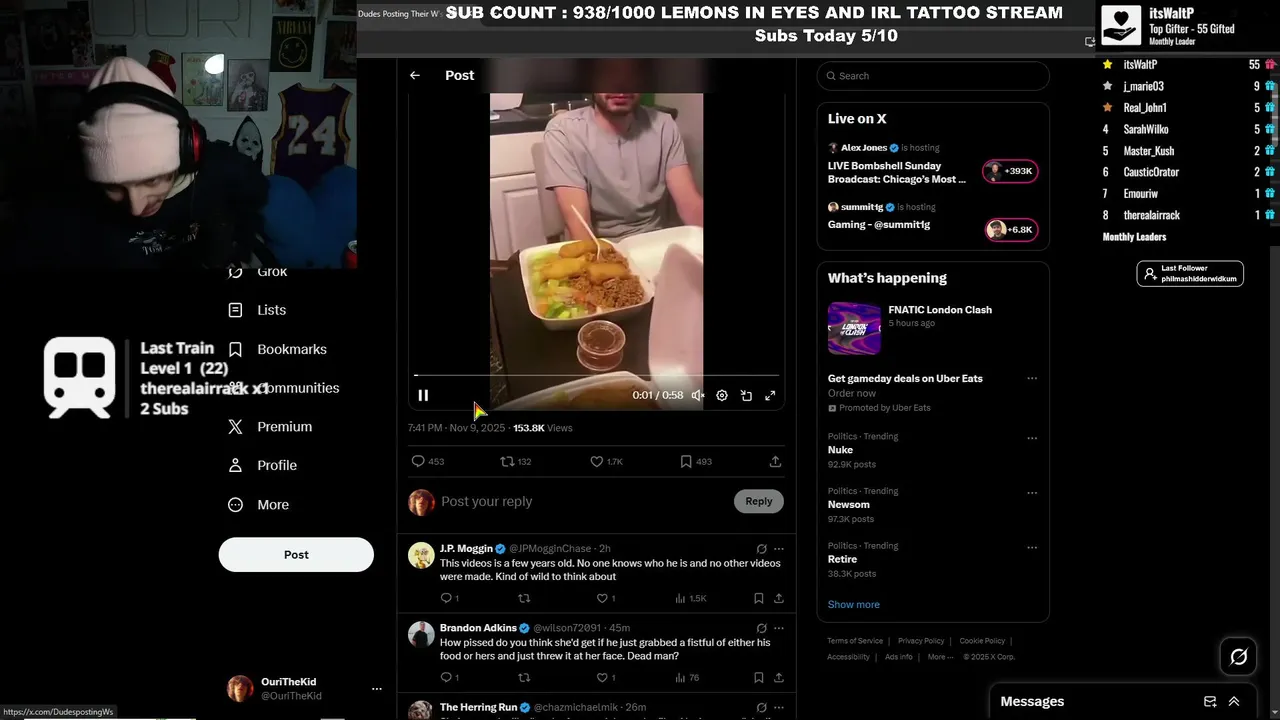Seek along the video progress bar
The image size is (1280, 720).
pyautogui.click(x=596, y=376)
